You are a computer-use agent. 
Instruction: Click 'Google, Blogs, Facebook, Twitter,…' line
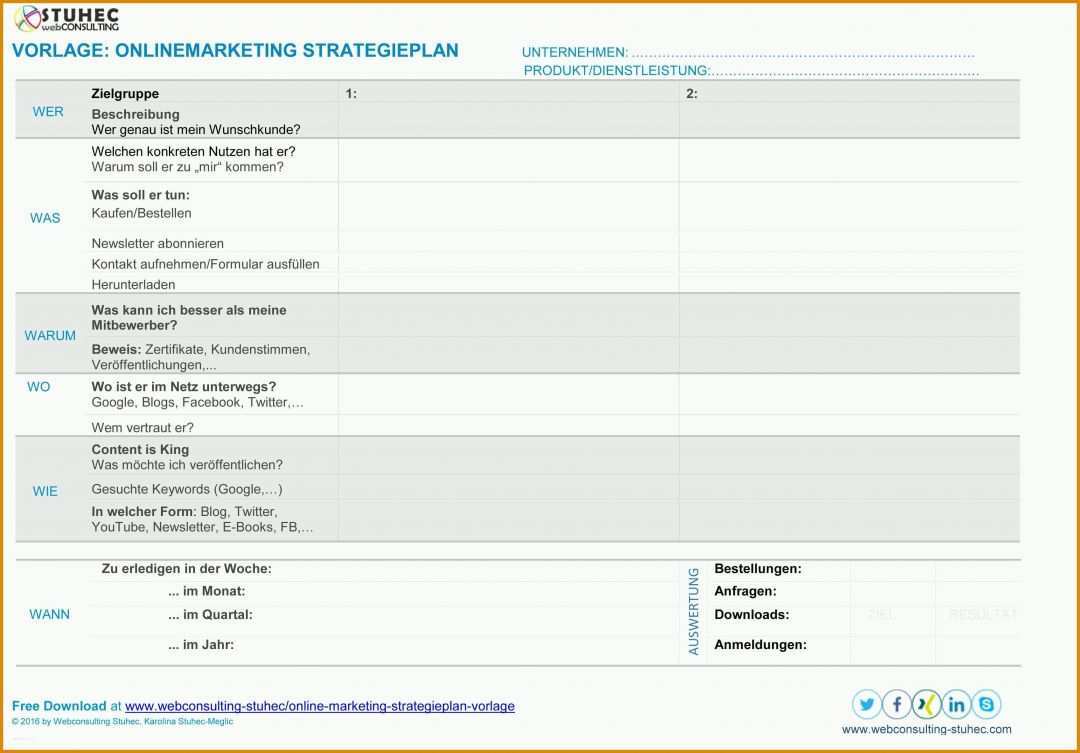(197, 402)
